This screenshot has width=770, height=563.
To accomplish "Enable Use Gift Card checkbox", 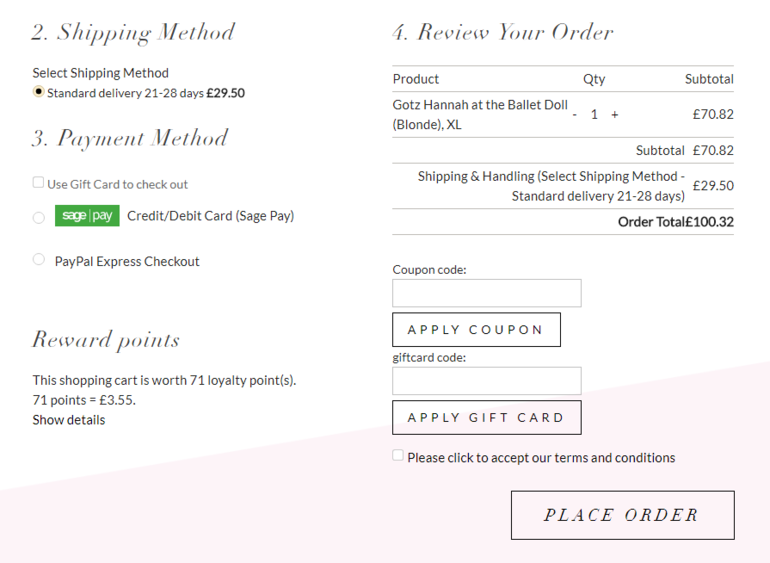I will tap(38, 182).
